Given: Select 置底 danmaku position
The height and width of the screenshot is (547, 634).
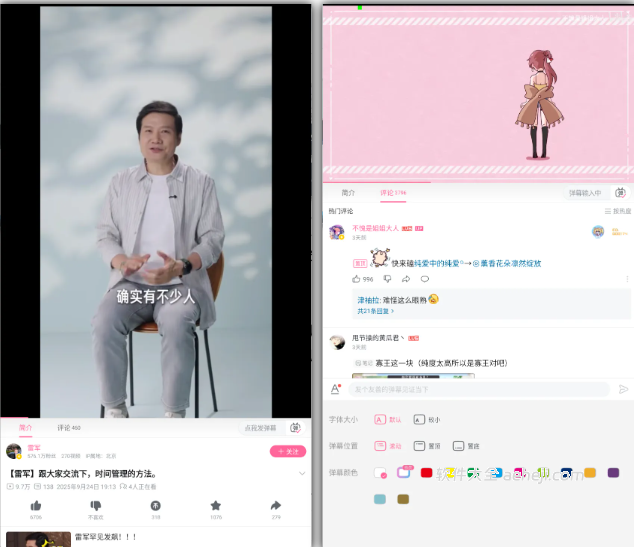Looking at the screenshot, I should [x=466, y=446].
